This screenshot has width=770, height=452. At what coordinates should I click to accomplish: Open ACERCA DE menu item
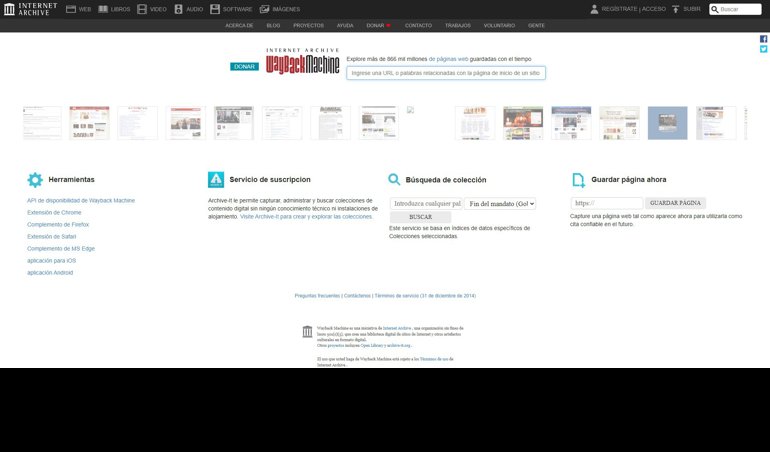239,26
